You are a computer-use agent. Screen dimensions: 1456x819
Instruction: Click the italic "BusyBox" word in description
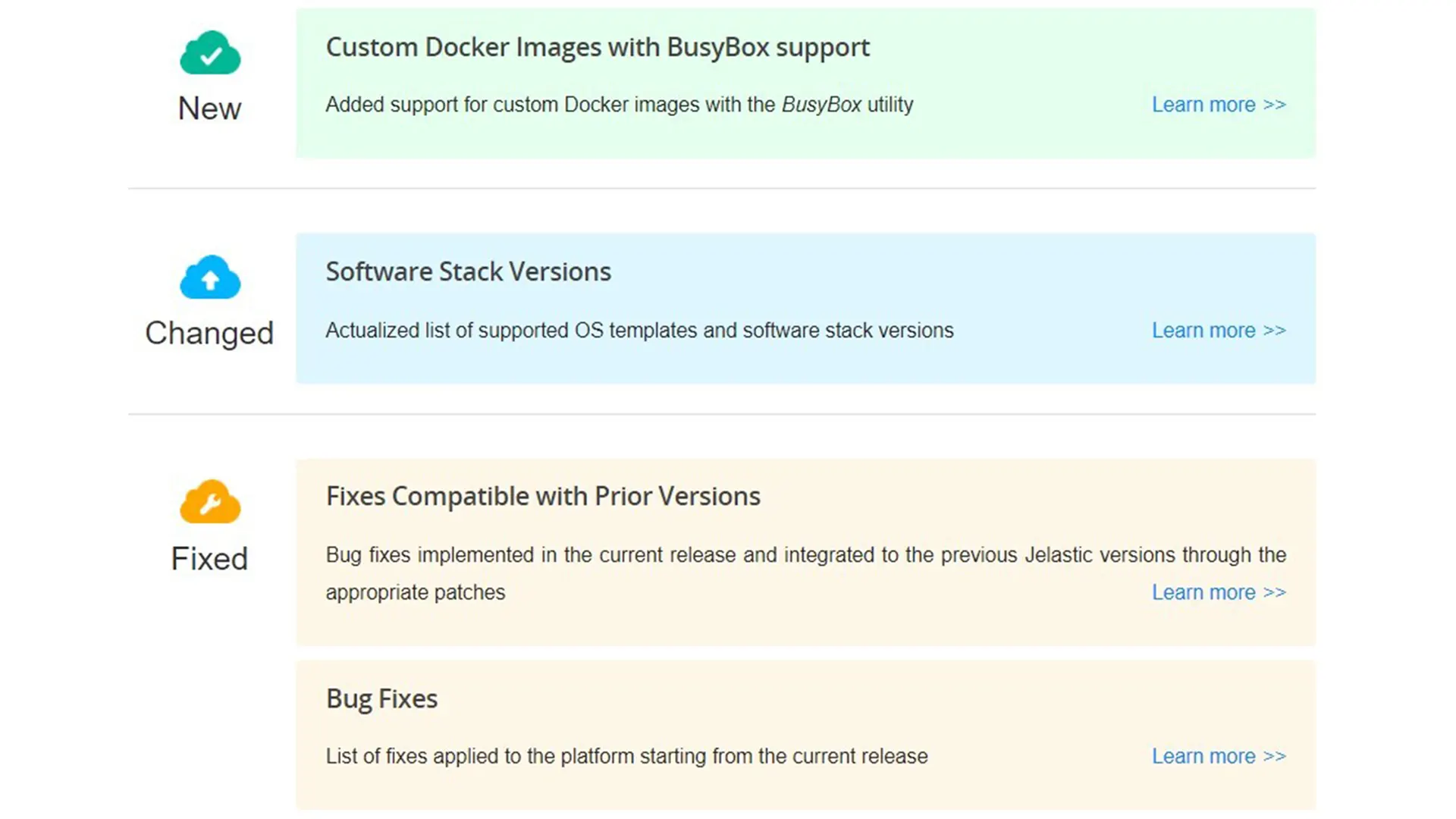[x=821, y=105]
